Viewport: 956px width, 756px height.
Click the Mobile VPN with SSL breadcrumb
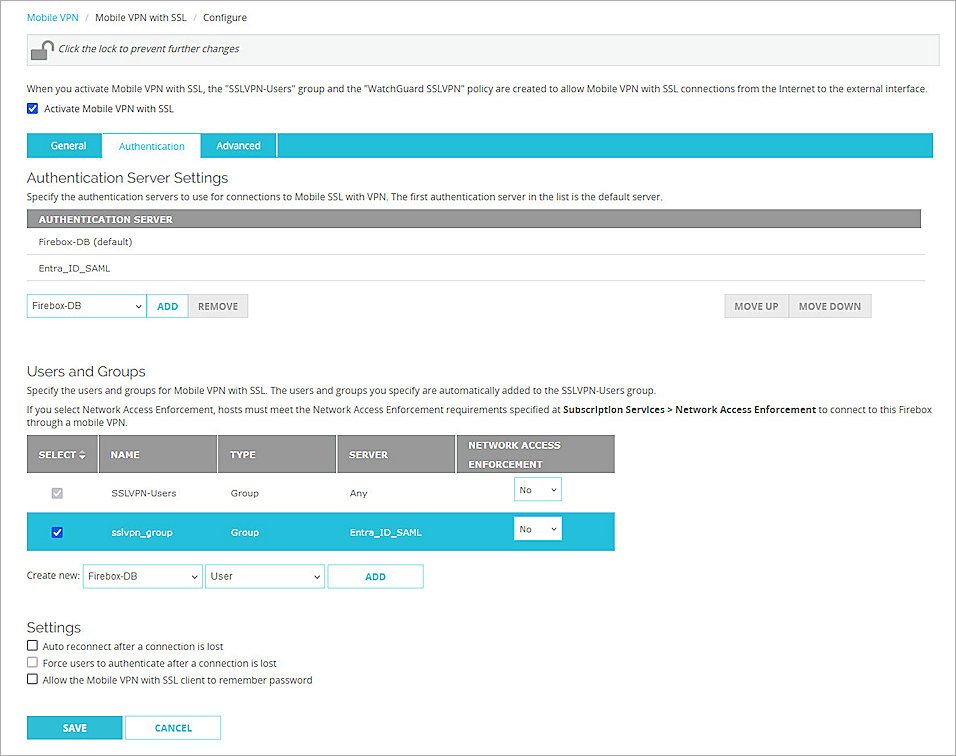click(142, 17)
